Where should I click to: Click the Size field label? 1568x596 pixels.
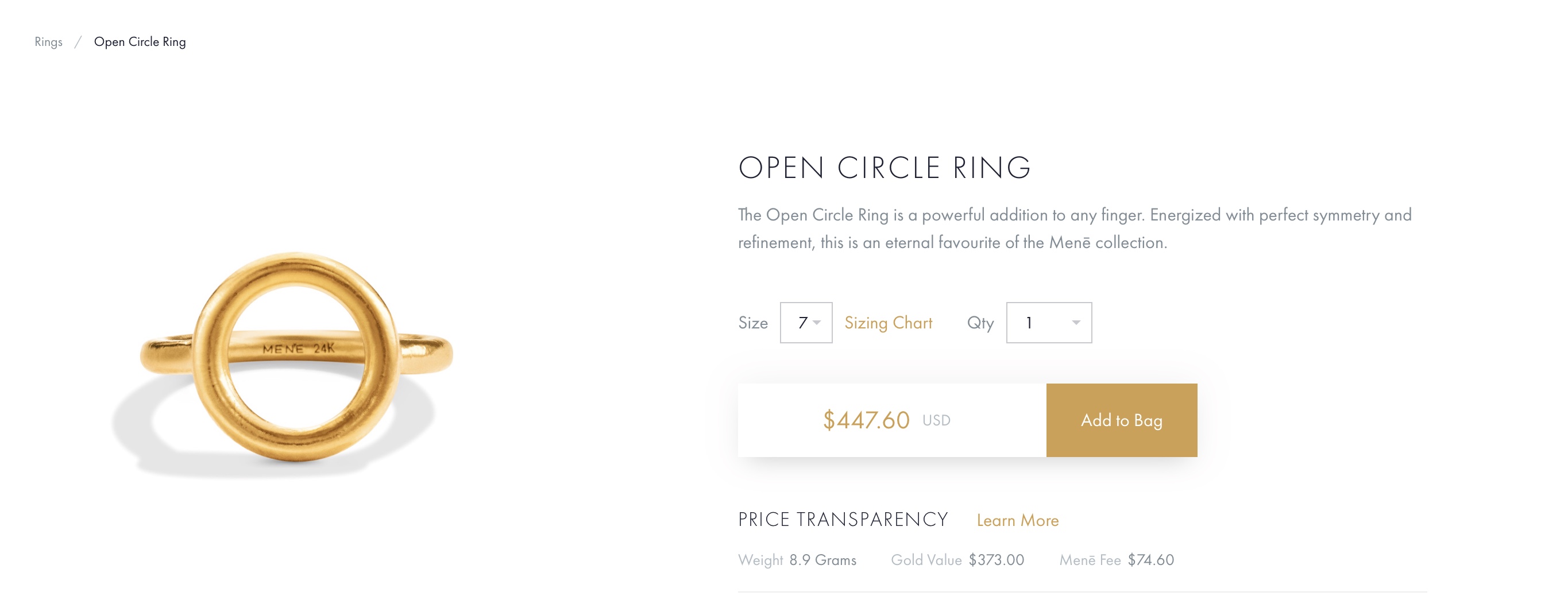coord(752,323)
